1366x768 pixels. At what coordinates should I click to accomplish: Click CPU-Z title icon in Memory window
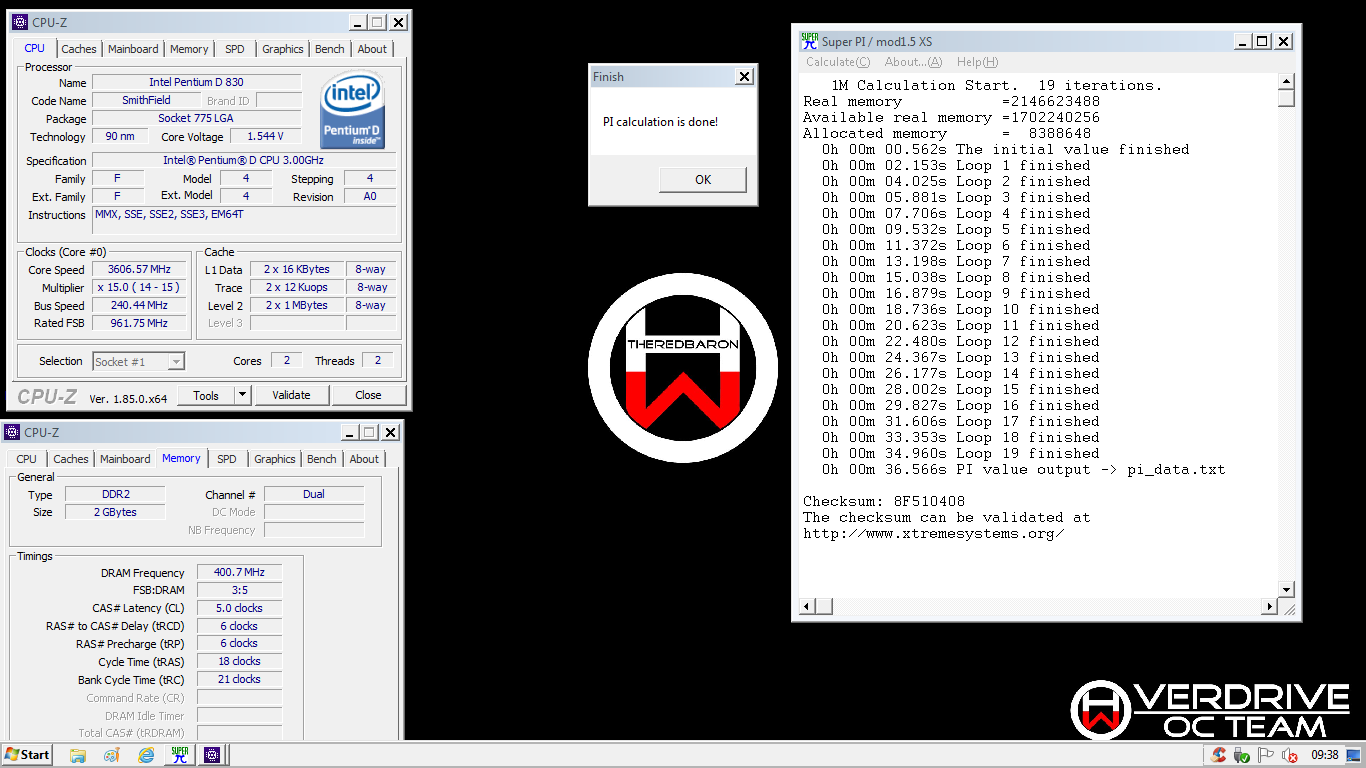(12, 432)
